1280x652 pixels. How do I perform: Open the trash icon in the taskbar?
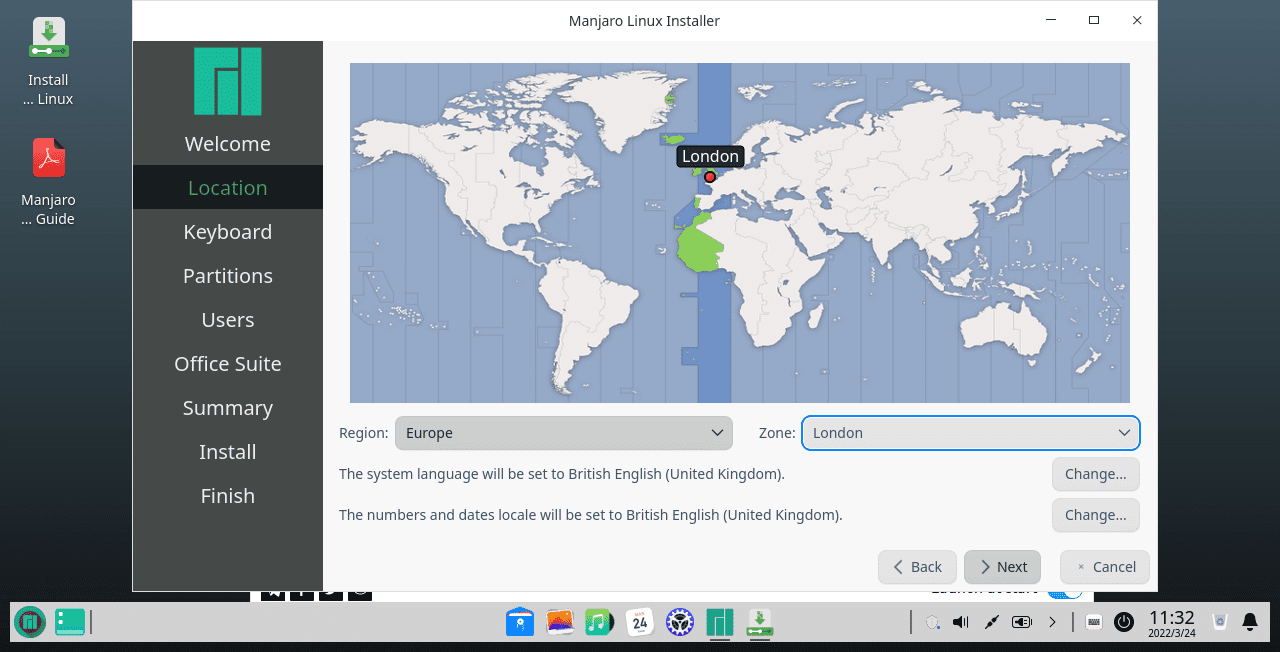(1219, 622)
